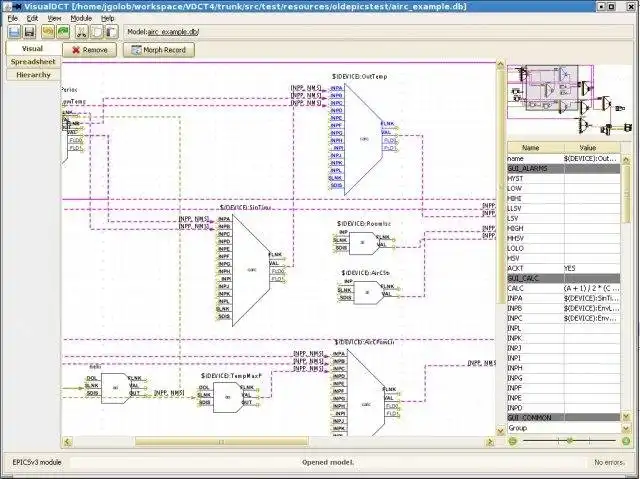The width and height of the screenshot is (640, 479).
Task: Switch to the Spreadsheet tab
Action: 33,62
